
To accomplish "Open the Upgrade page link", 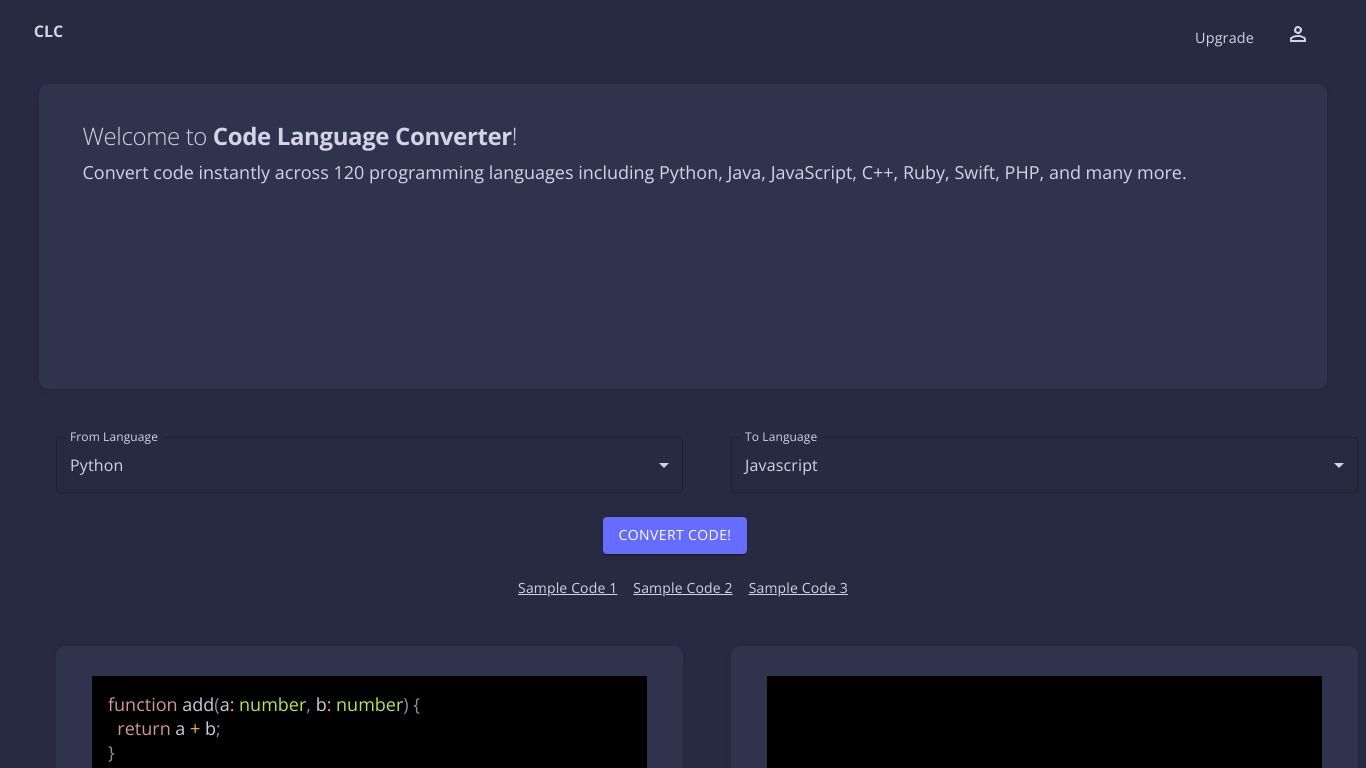I will [1224, 37].
